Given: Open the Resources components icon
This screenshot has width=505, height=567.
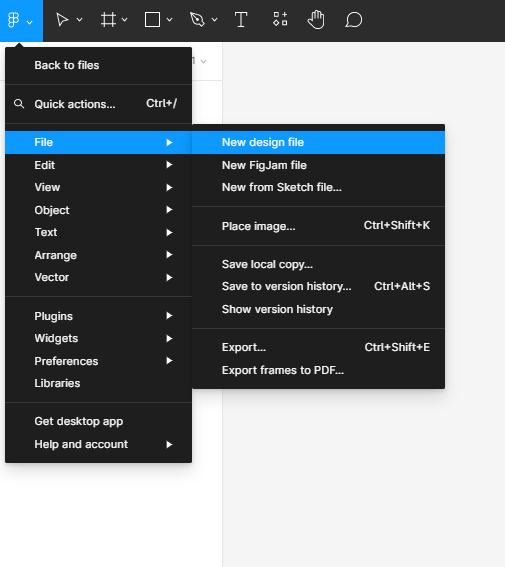Looking at the screenshot, I should click(x=280, y=19).
